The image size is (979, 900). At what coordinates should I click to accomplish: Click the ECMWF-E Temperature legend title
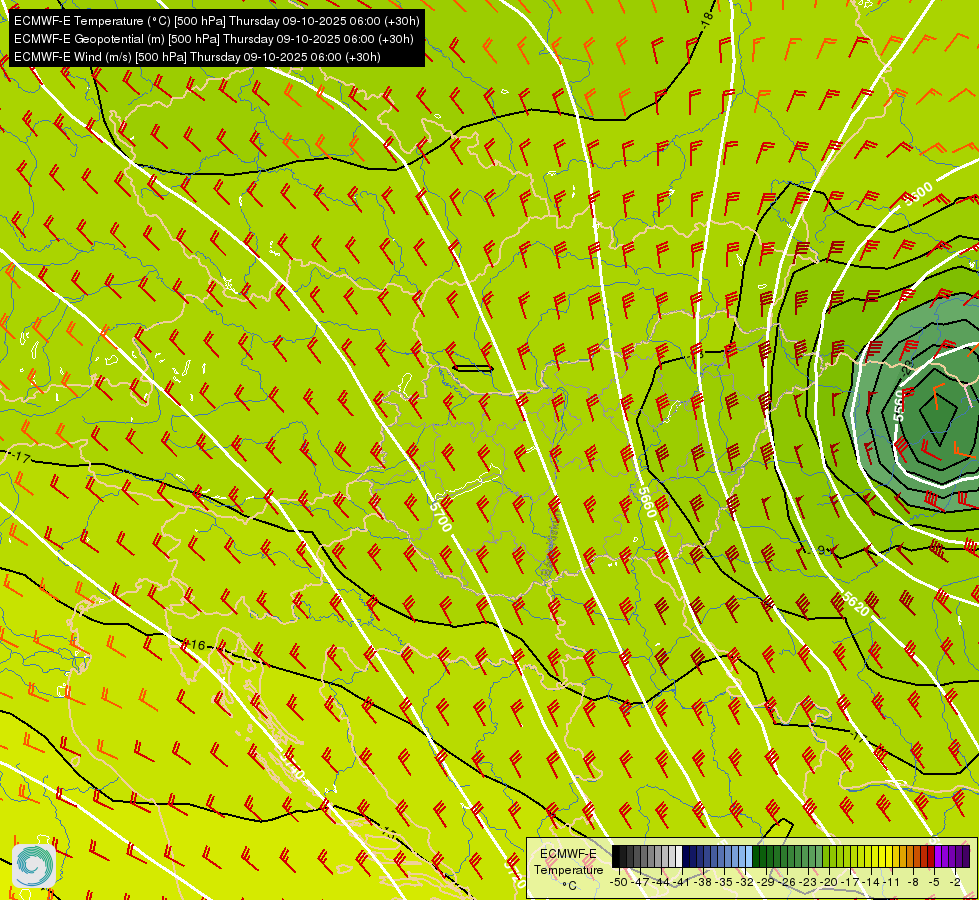[x=568, y=861]
